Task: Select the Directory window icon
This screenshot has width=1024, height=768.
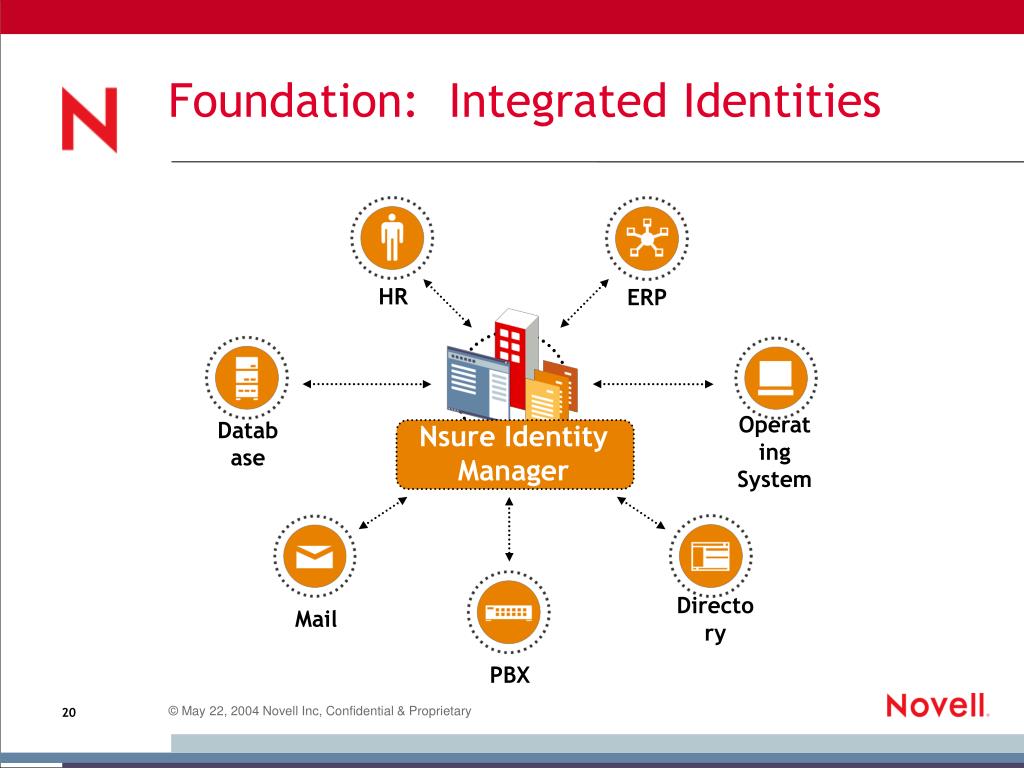Action: [711, 556]
